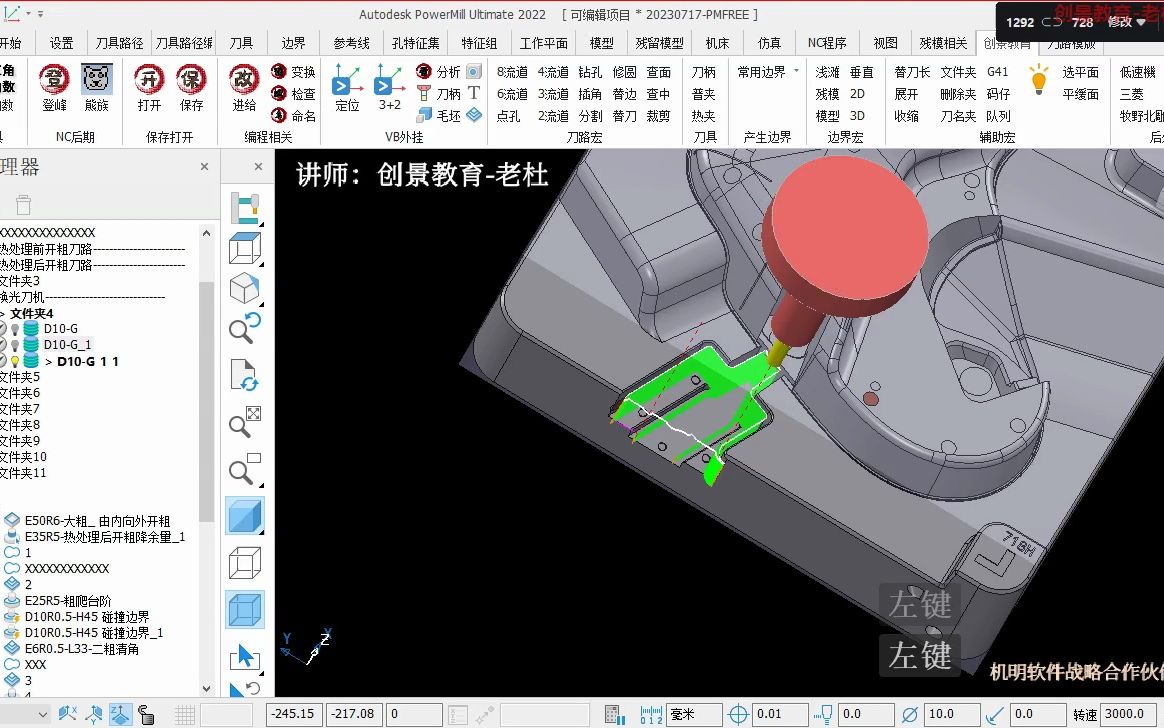Open the 边界 ribbon tab
The width and height of the screenshot is (1164, 728).
[x=293, y=43]
